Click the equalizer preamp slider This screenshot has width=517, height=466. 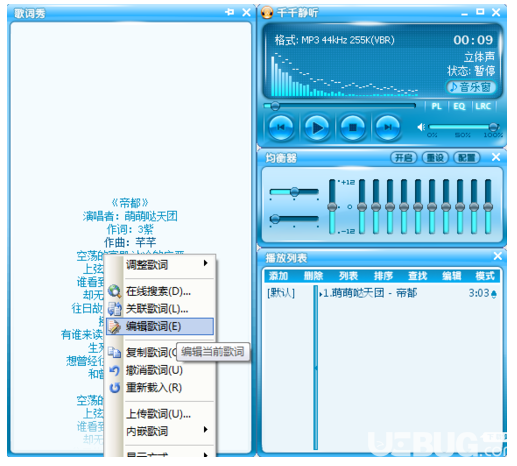[x=332, y=206]
